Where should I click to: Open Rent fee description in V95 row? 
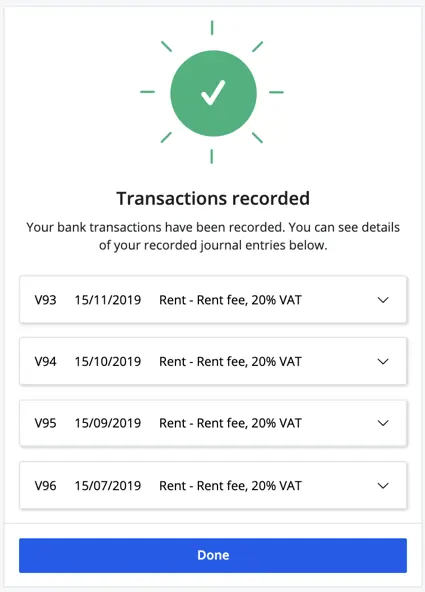point(230,423)
